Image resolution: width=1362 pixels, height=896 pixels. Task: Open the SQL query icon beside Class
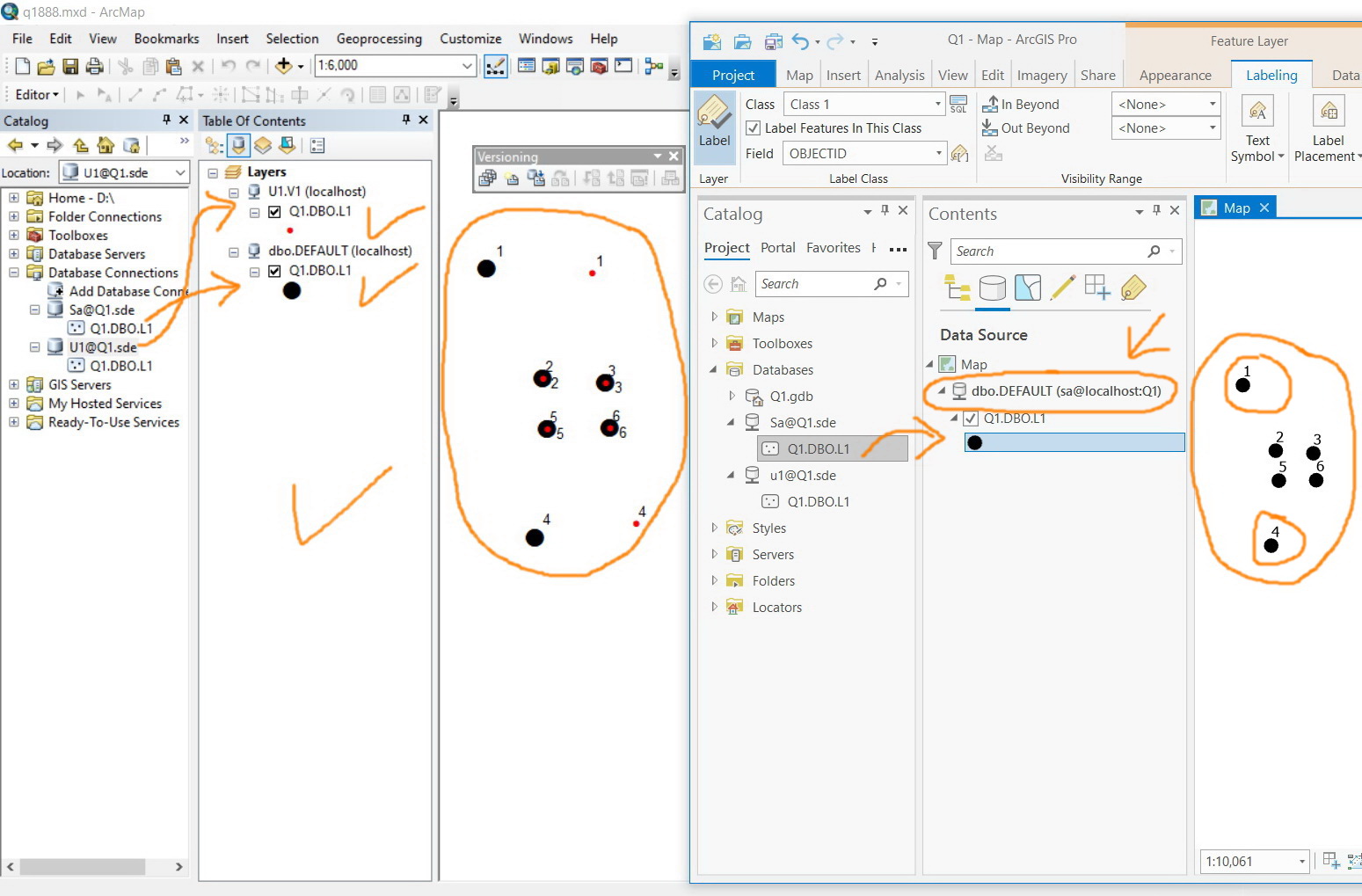[959, 104]
